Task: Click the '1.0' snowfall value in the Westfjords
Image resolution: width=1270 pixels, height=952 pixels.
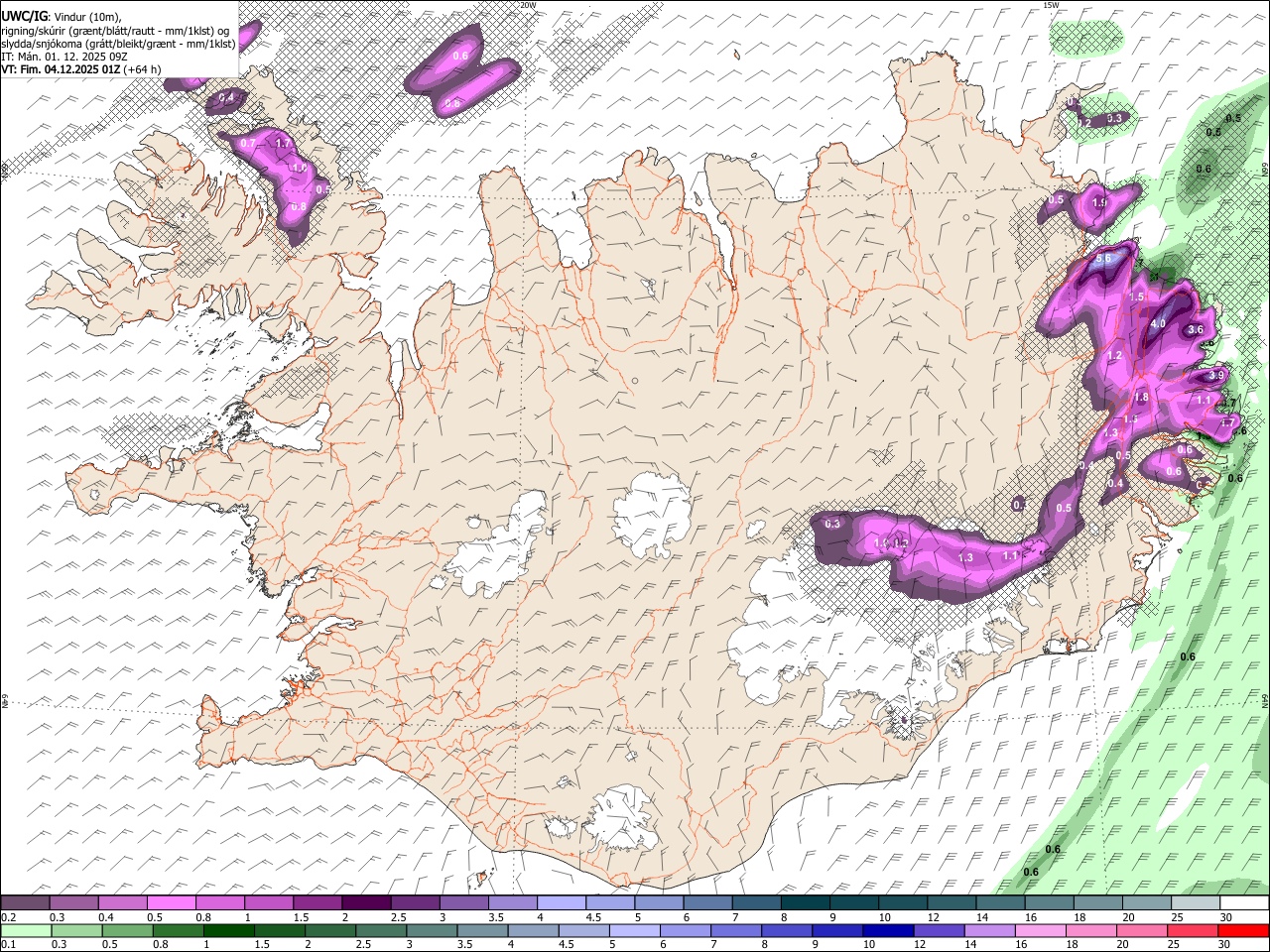Action: point(299,169)
